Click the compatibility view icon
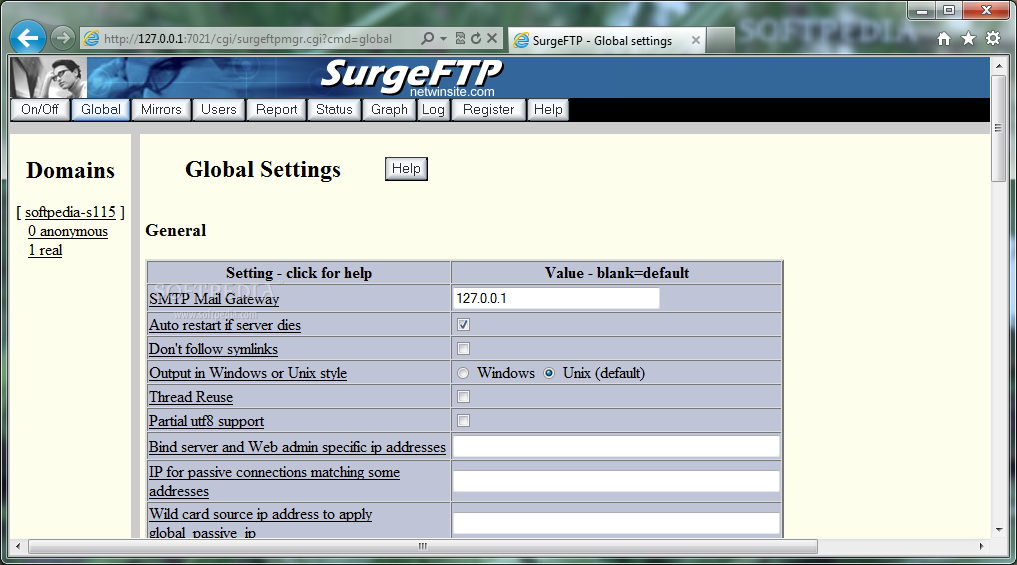 point(460,38)
